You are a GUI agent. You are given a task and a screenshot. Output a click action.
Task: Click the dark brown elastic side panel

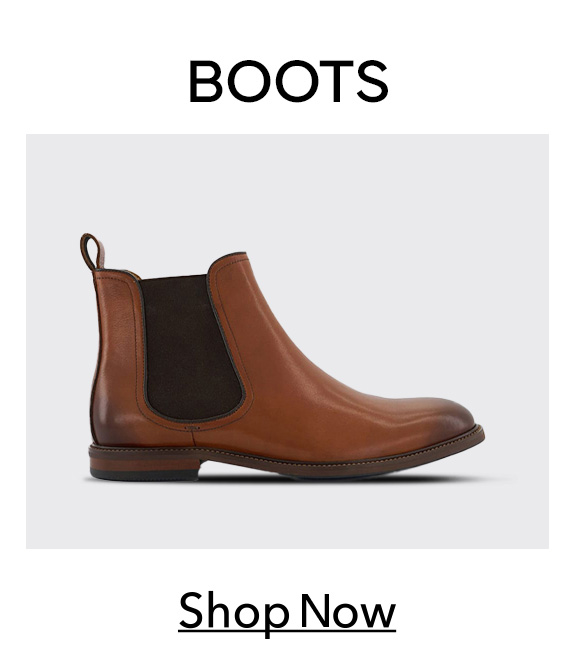pos(191,347)
